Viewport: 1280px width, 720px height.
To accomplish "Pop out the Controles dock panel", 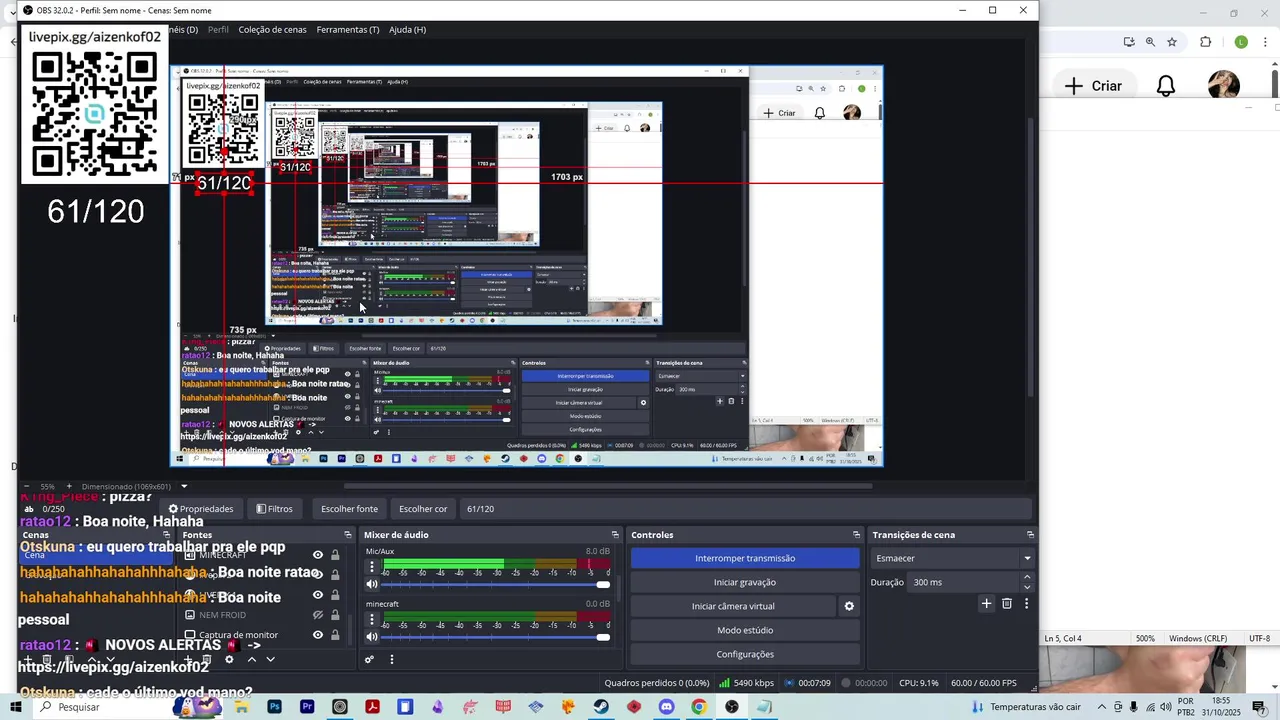I will 856,535.
